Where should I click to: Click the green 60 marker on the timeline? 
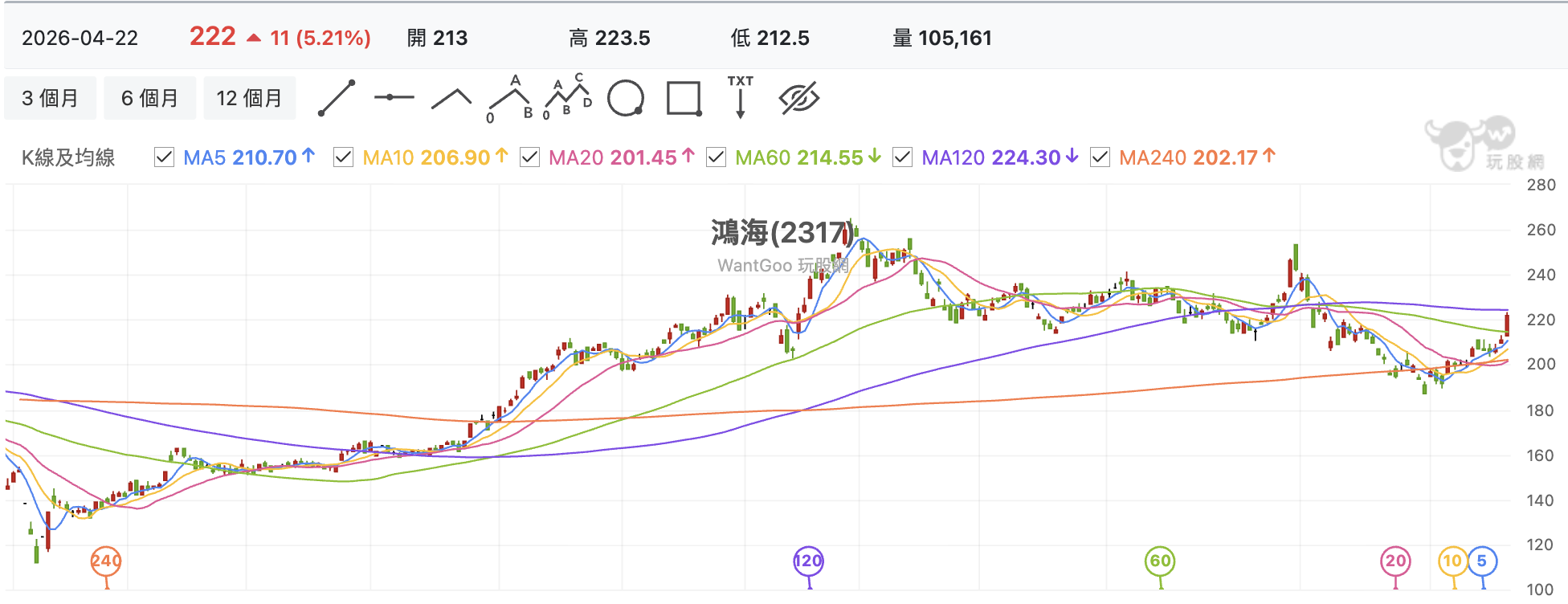coord(1160,561)
